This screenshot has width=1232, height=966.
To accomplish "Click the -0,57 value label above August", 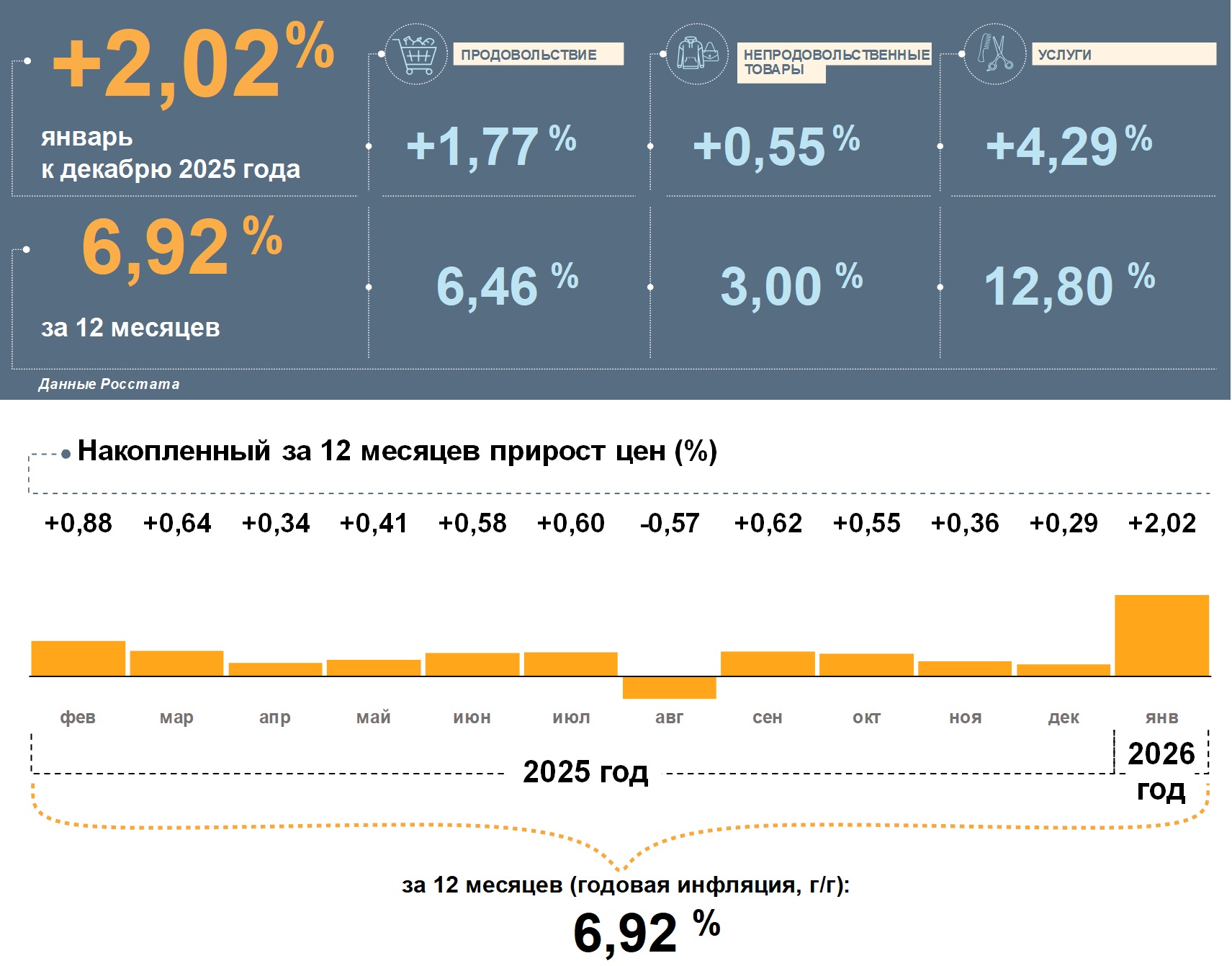I will click(669, 523).
